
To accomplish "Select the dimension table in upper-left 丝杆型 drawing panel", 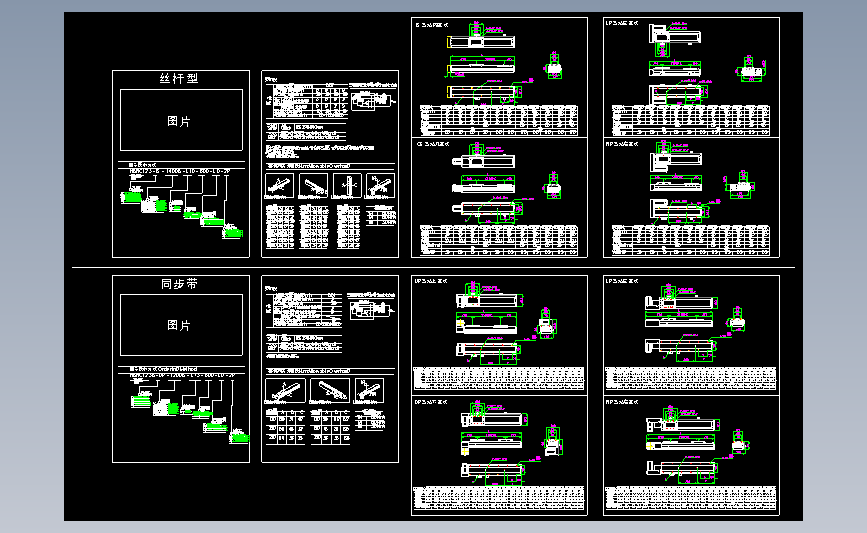I will tap(499, 120).
